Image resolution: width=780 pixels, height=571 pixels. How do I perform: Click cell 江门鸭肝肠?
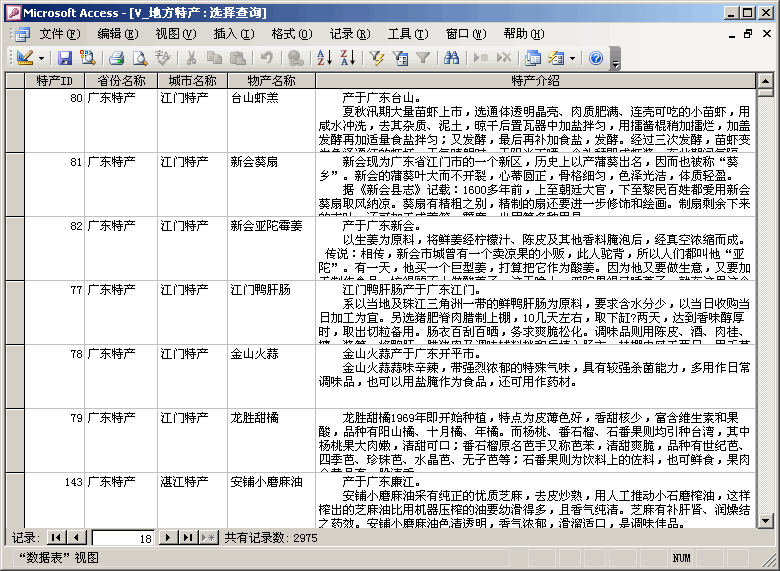(x=272, y=312)
